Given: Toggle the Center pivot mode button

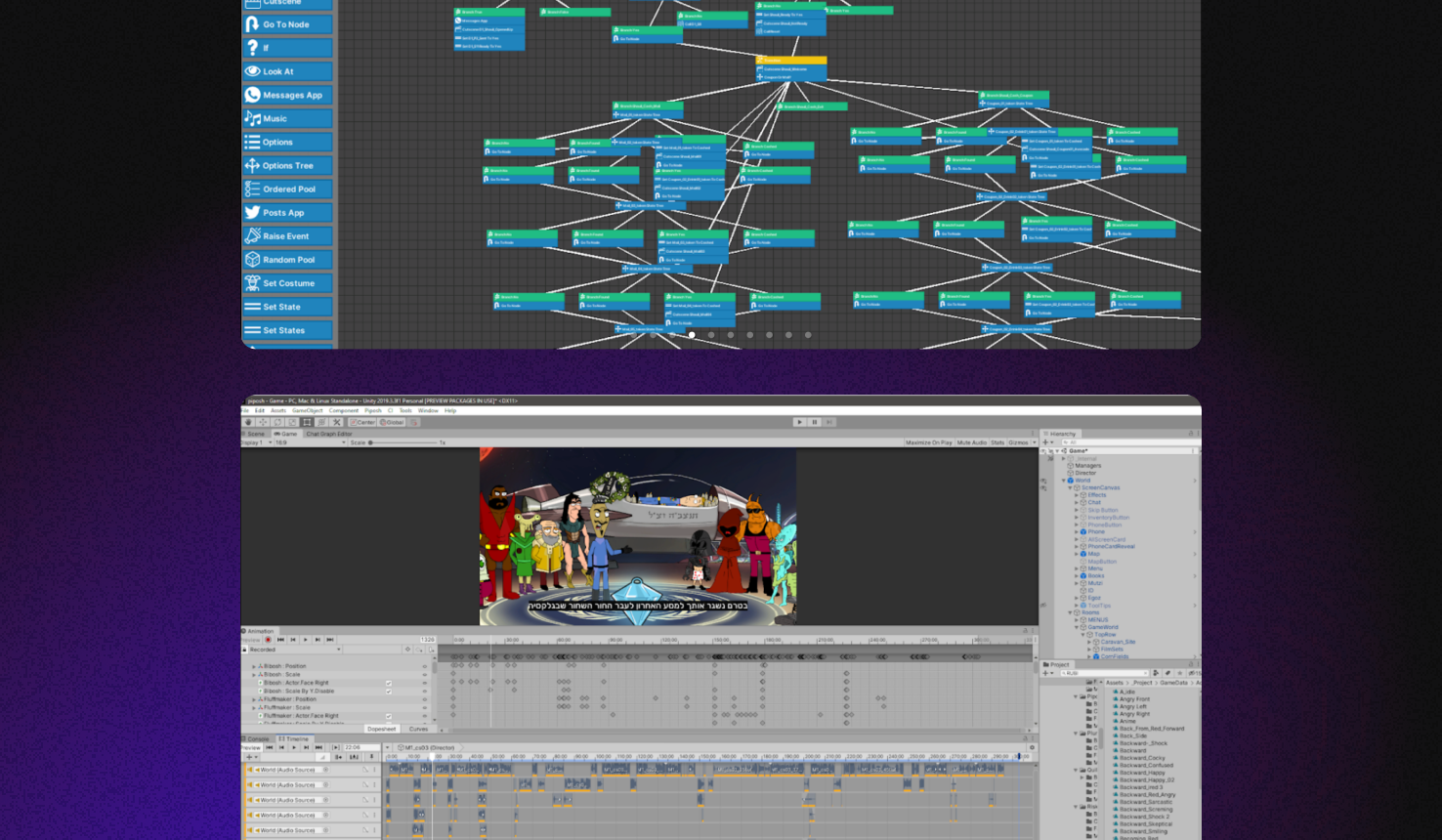Looking at the screenshot, I should click(x=362, y=422).
